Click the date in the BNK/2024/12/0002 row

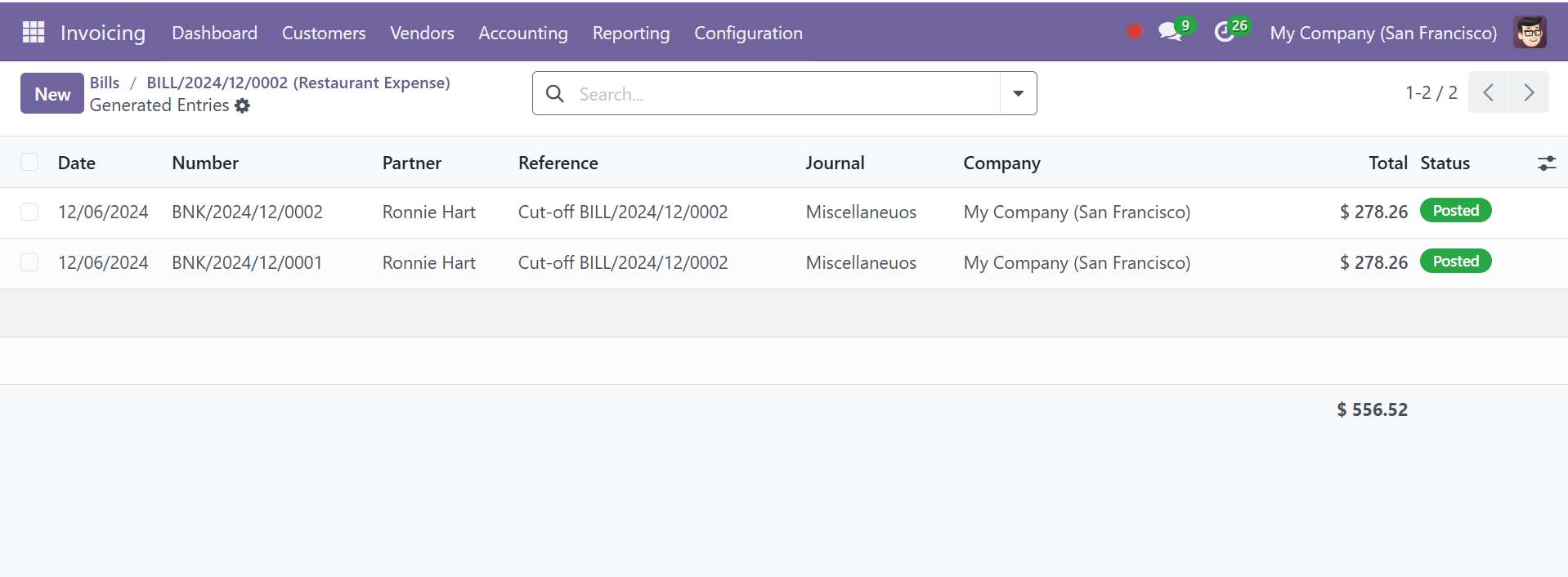point(103,212)
